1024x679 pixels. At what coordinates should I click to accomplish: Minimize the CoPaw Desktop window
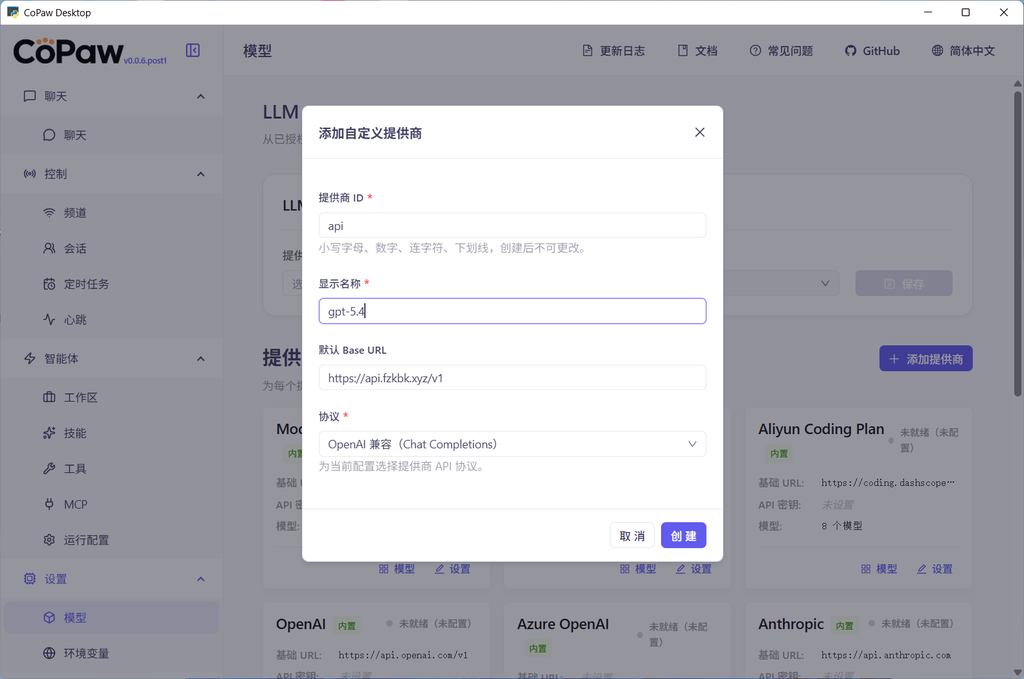click(x=928, y=12)
